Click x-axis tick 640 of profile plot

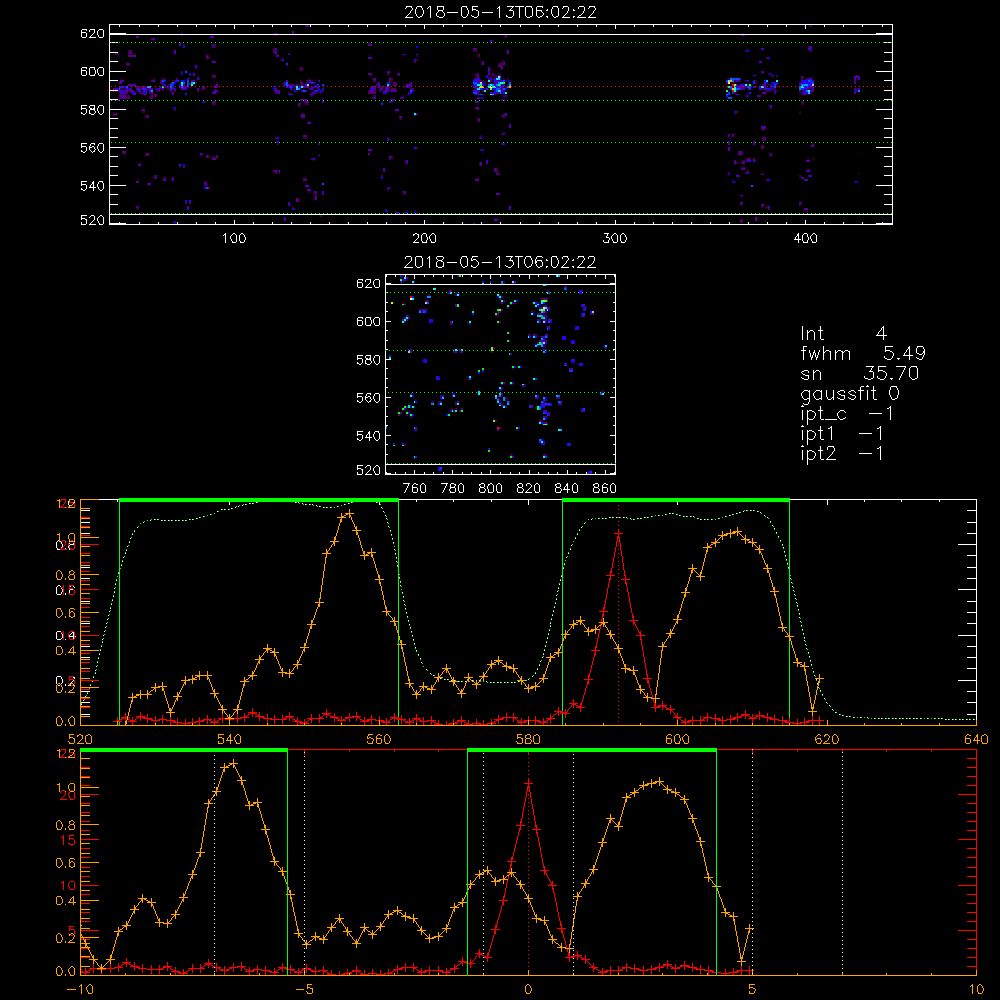tap(976, 739)
